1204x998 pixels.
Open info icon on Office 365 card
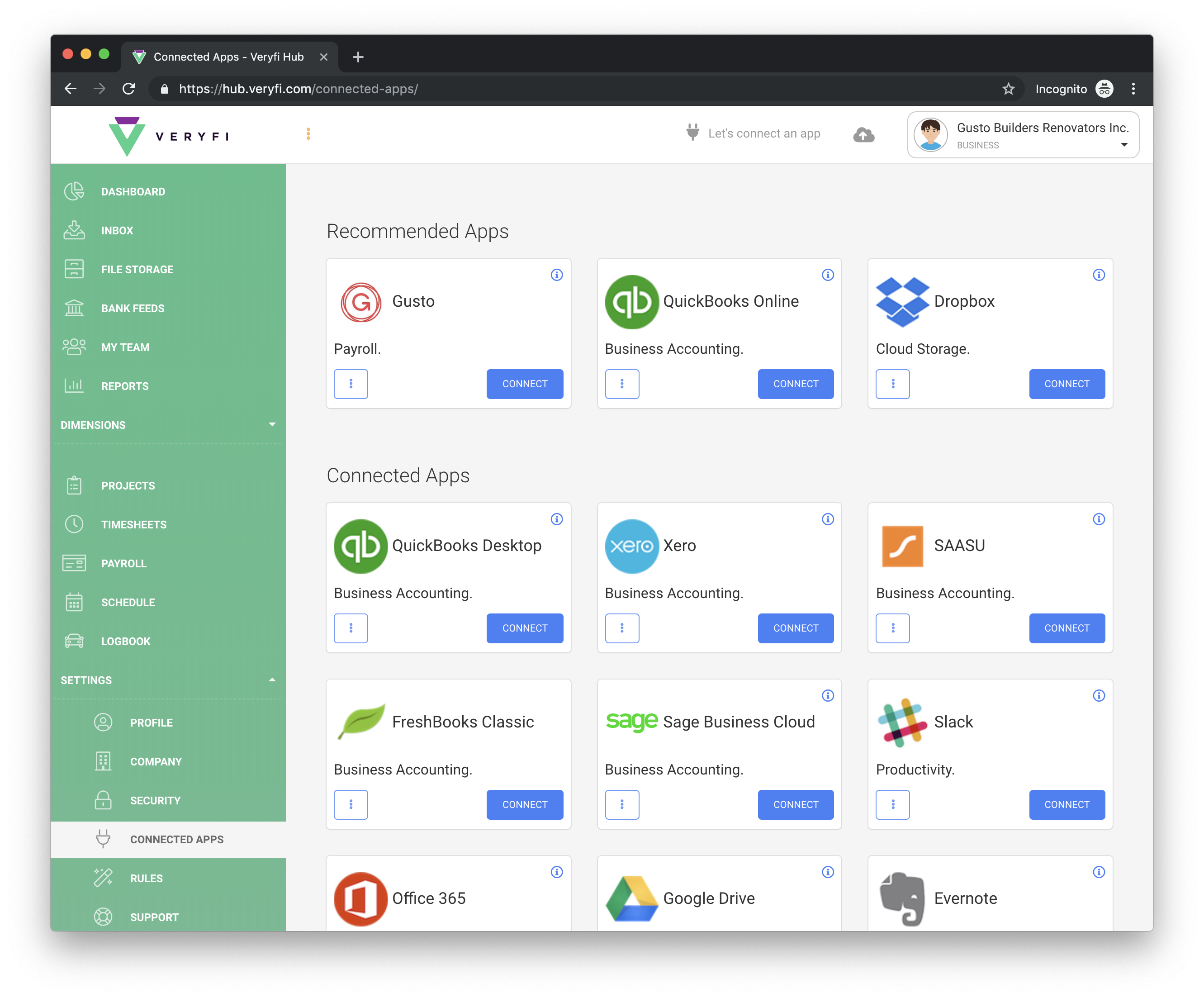pos(556,872)
